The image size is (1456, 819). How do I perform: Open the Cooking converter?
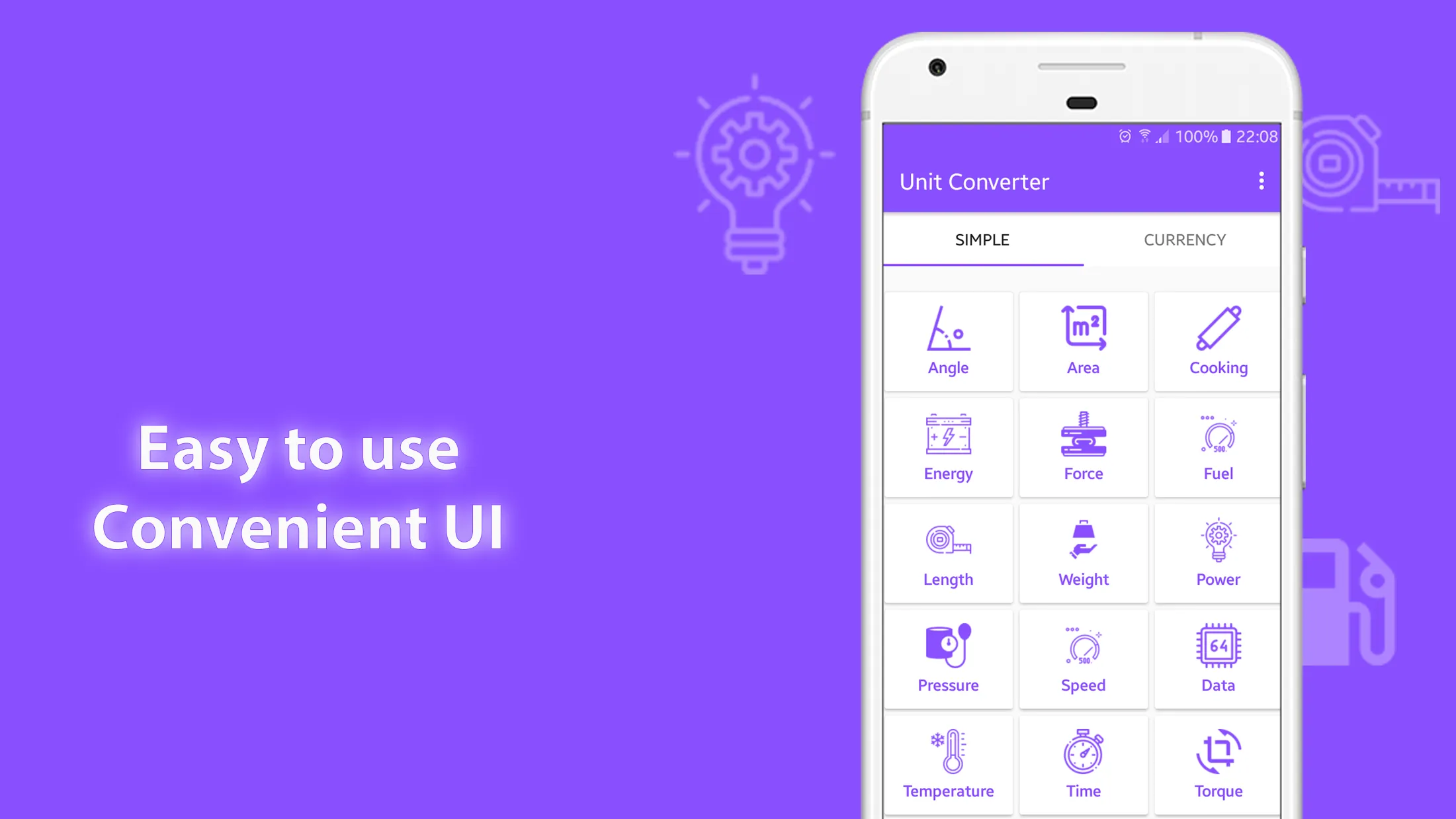click(1218, 339)
